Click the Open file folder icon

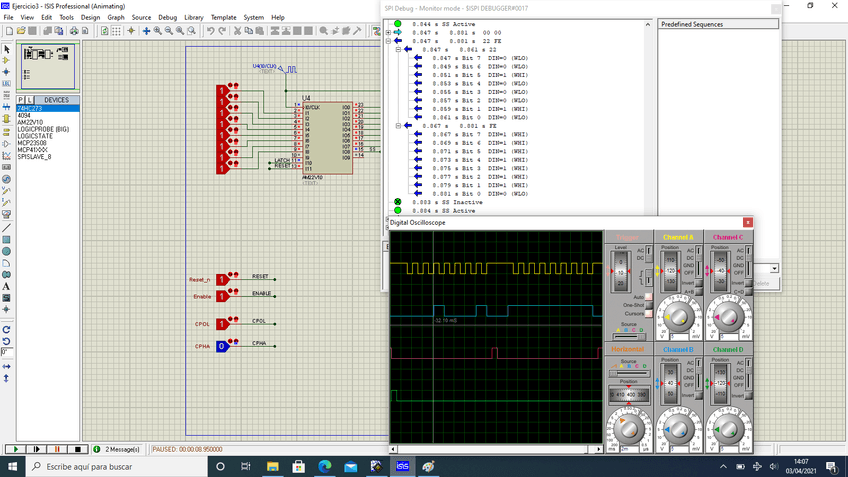pos(20,31)
